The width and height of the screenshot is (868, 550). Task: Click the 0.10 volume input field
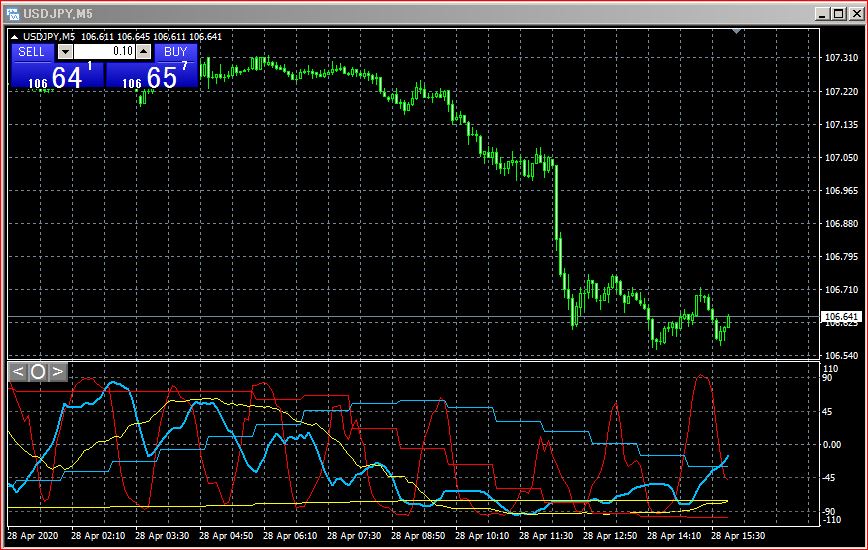tap(105, 51)
